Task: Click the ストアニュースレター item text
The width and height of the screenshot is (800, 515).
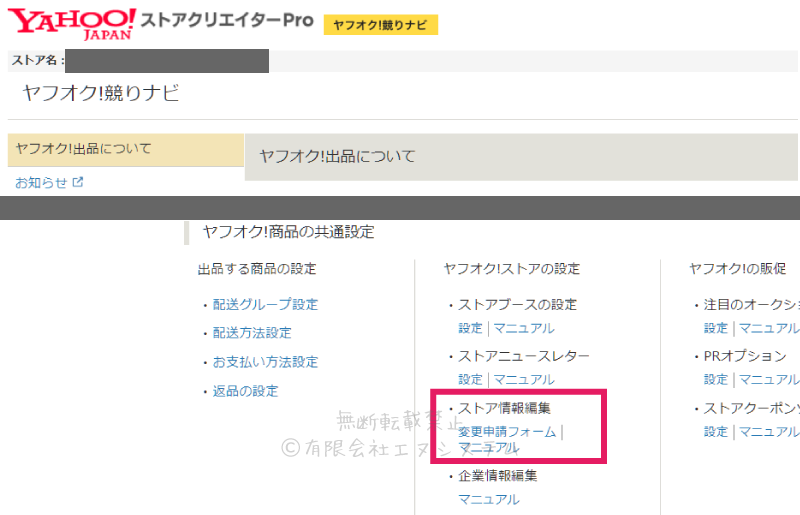Action: [523, 356]
